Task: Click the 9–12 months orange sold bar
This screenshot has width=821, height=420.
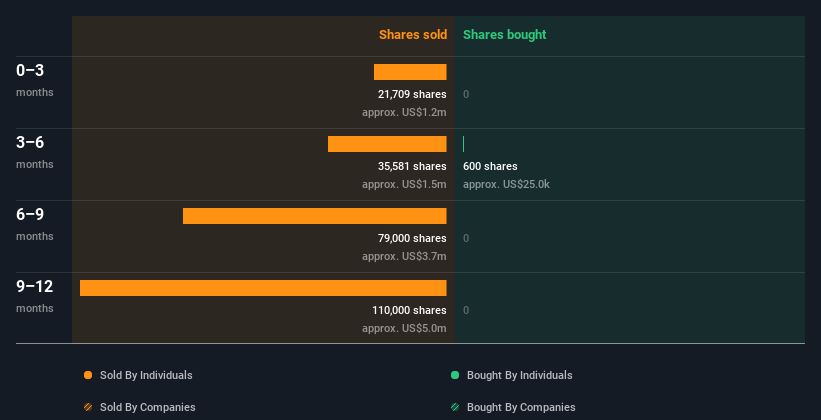Action: point(263,288)
